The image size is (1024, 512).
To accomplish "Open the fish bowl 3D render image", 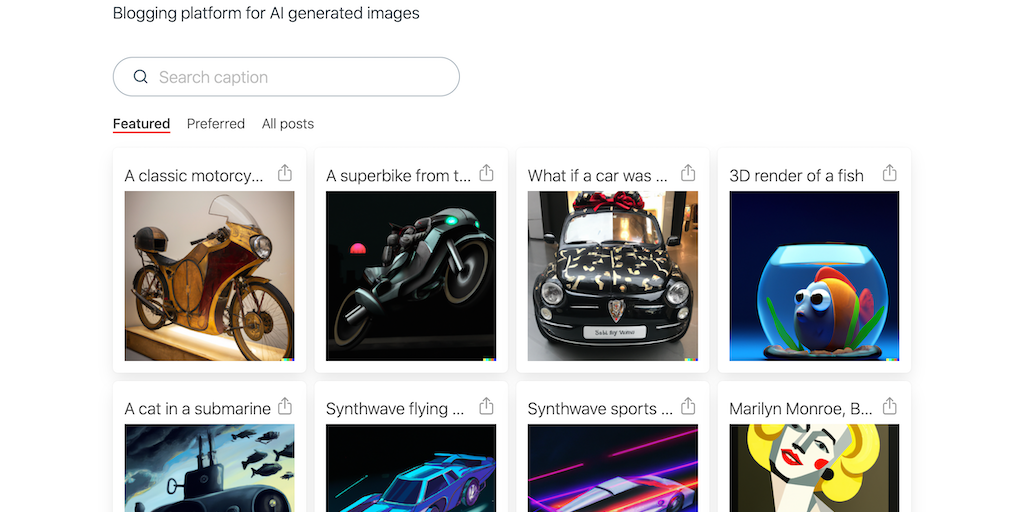I will click(814, 276).
